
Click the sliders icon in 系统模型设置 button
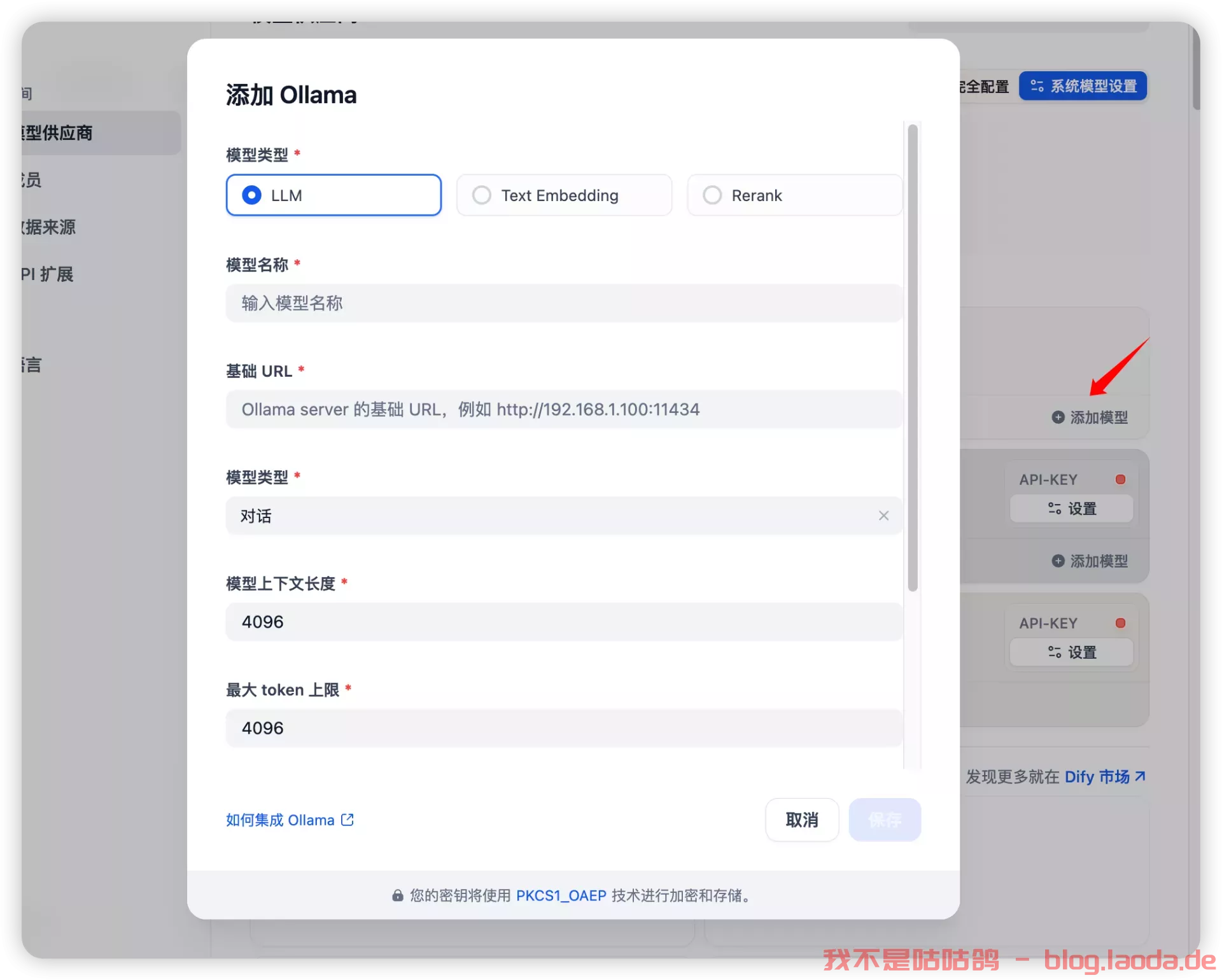pos(1037,86)
